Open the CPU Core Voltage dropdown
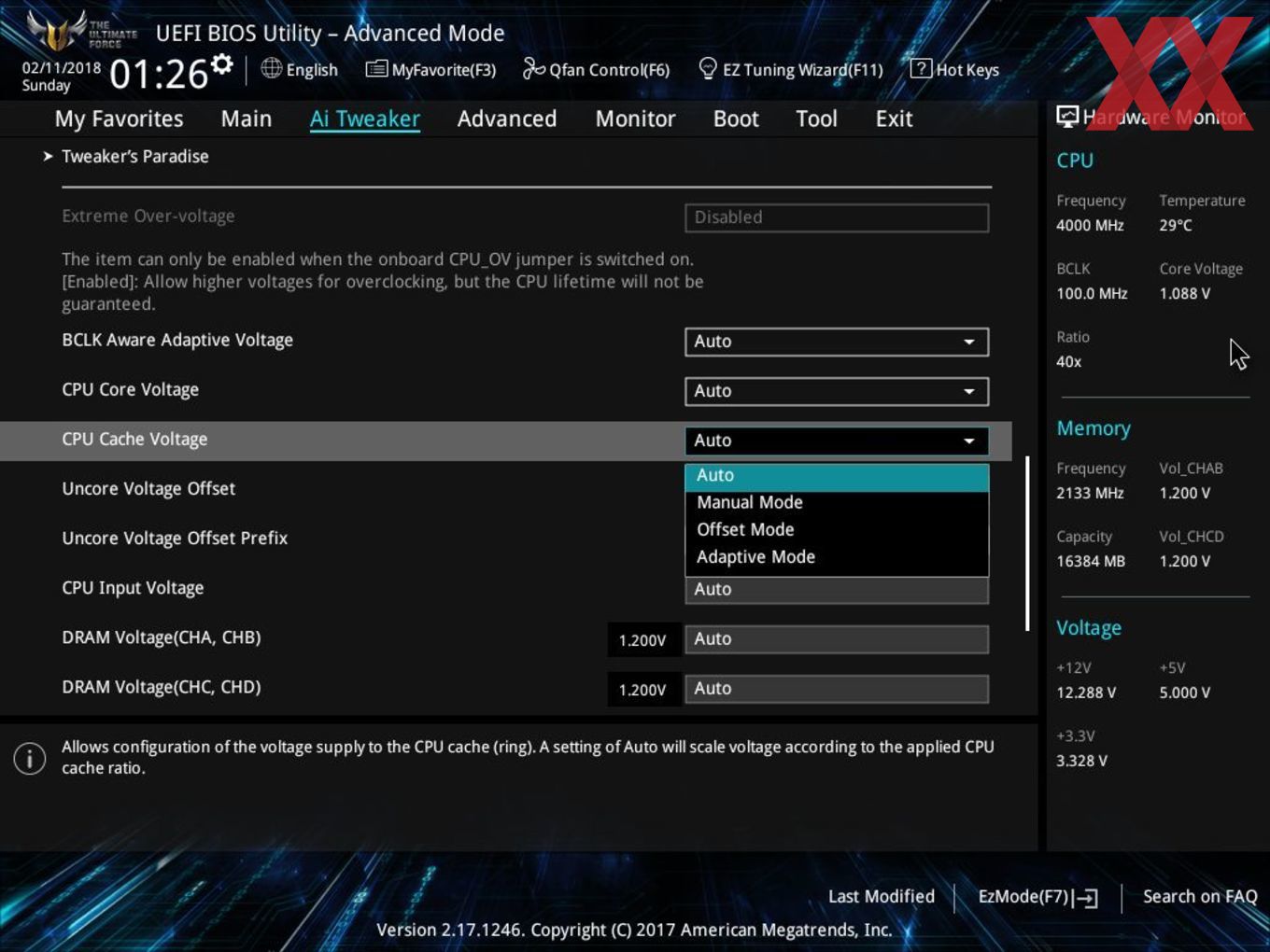Viewport: 1270px width, 952px height. (837, 391)
